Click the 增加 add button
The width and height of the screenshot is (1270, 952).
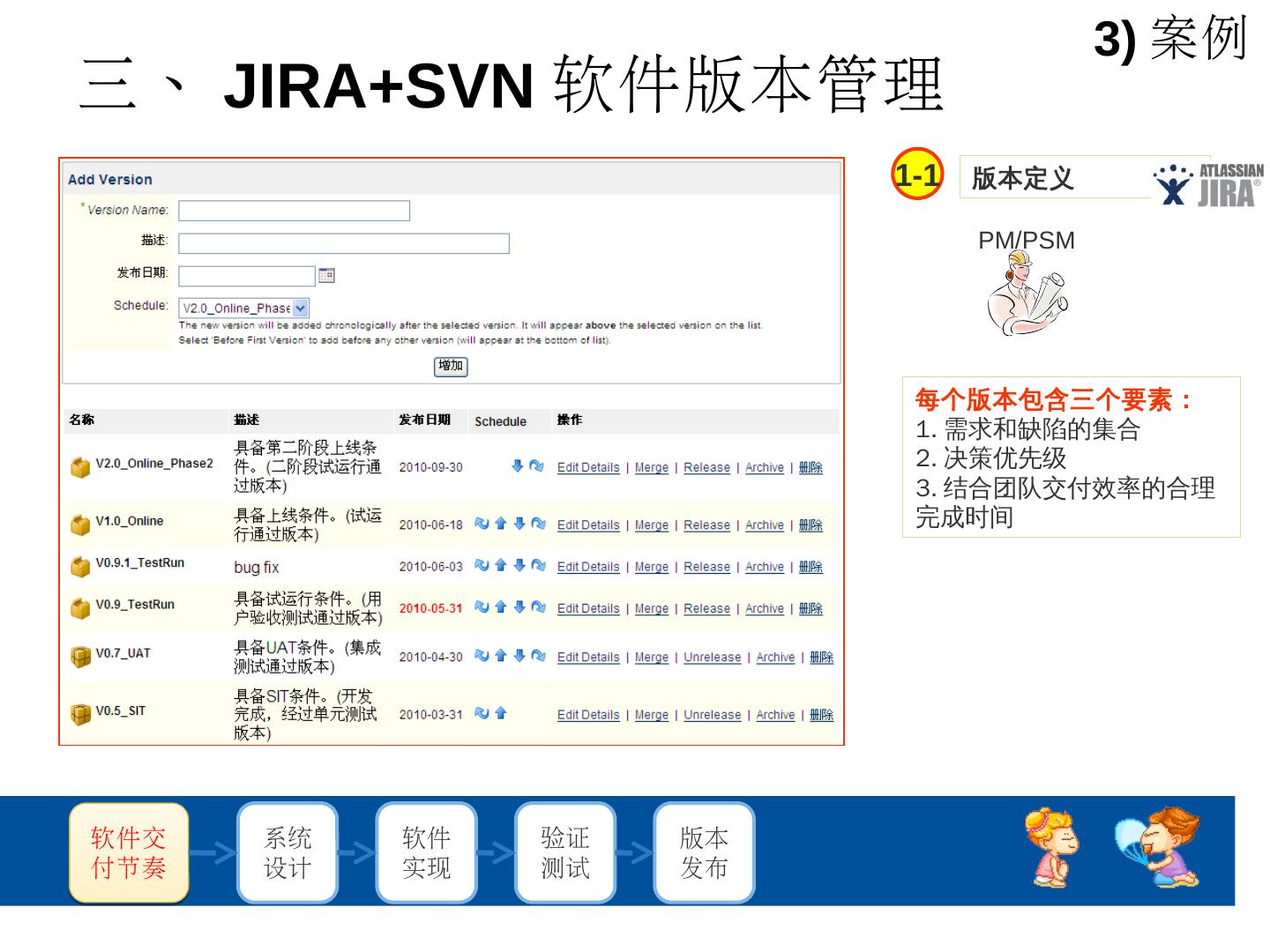pyautogui.click(x=451, y=366)
